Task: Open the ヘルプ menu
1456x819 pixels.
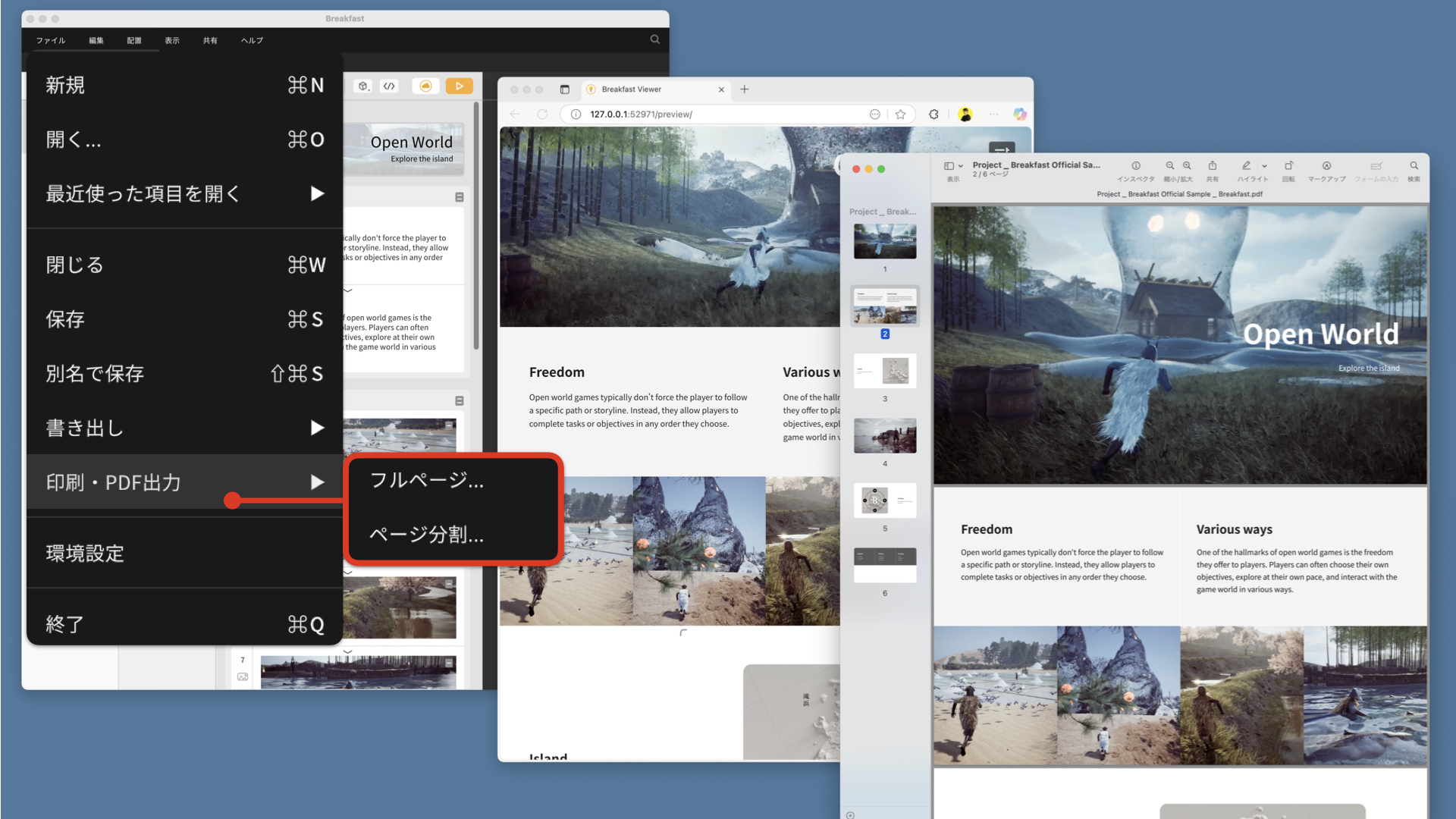Action: pyautogui.click(x=252, y=40)
